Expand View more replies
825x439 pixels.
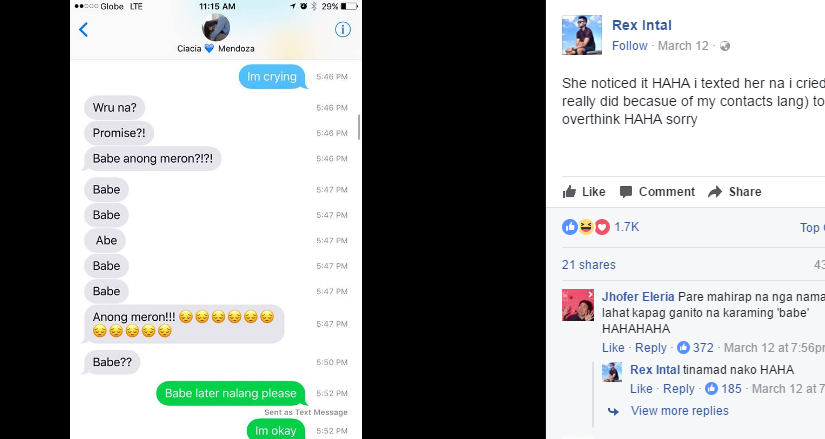[679, 411]
